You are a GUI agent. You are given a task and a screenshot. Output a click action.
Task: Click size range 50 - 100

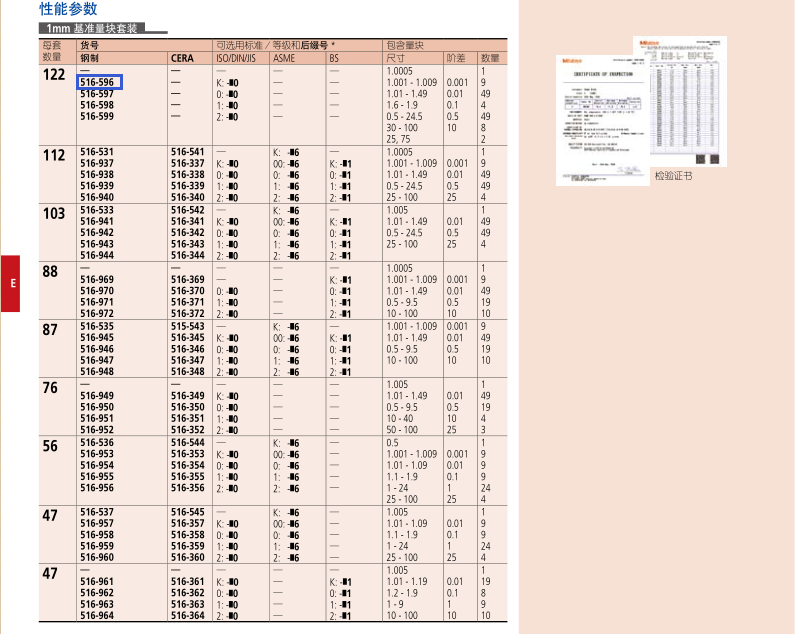pos(402,430)
